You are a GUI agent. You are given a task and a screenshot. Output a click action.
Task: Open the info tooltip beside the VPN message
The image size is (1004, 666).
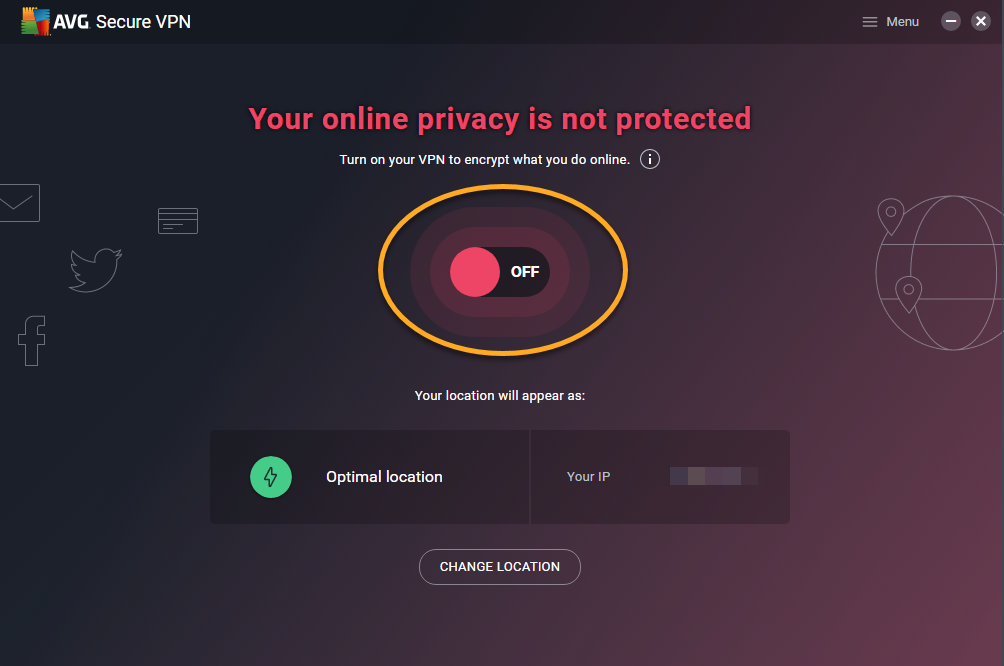(649, 159)
